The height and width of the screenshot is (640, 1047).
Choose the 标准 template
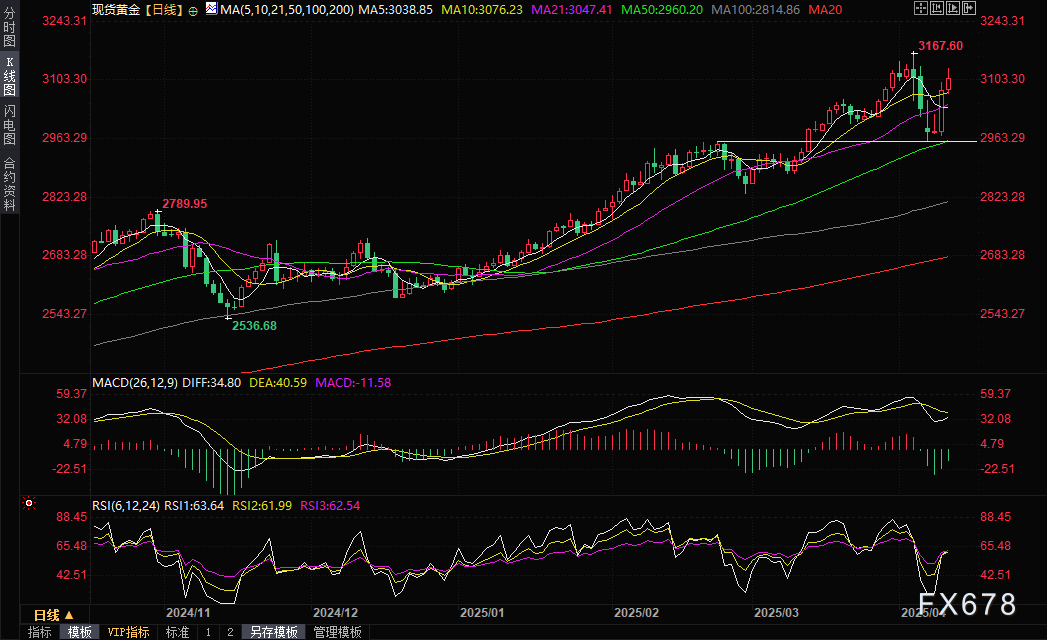(x=177, y=632)
